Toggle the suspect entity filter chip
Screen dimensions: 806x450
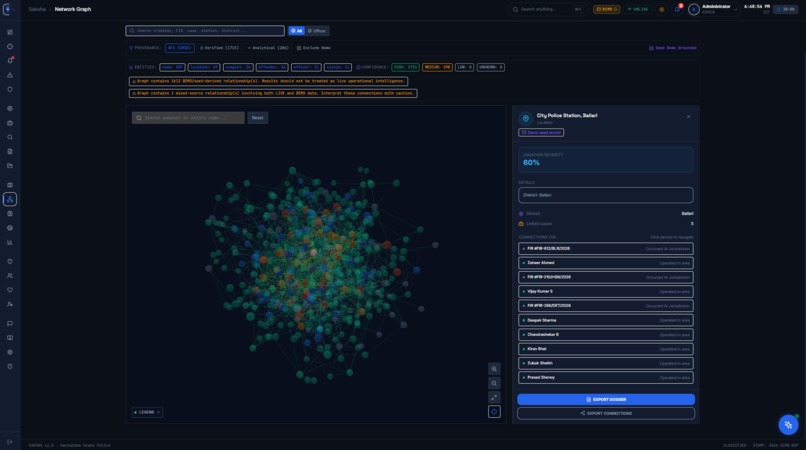click(x=238, y=67)
